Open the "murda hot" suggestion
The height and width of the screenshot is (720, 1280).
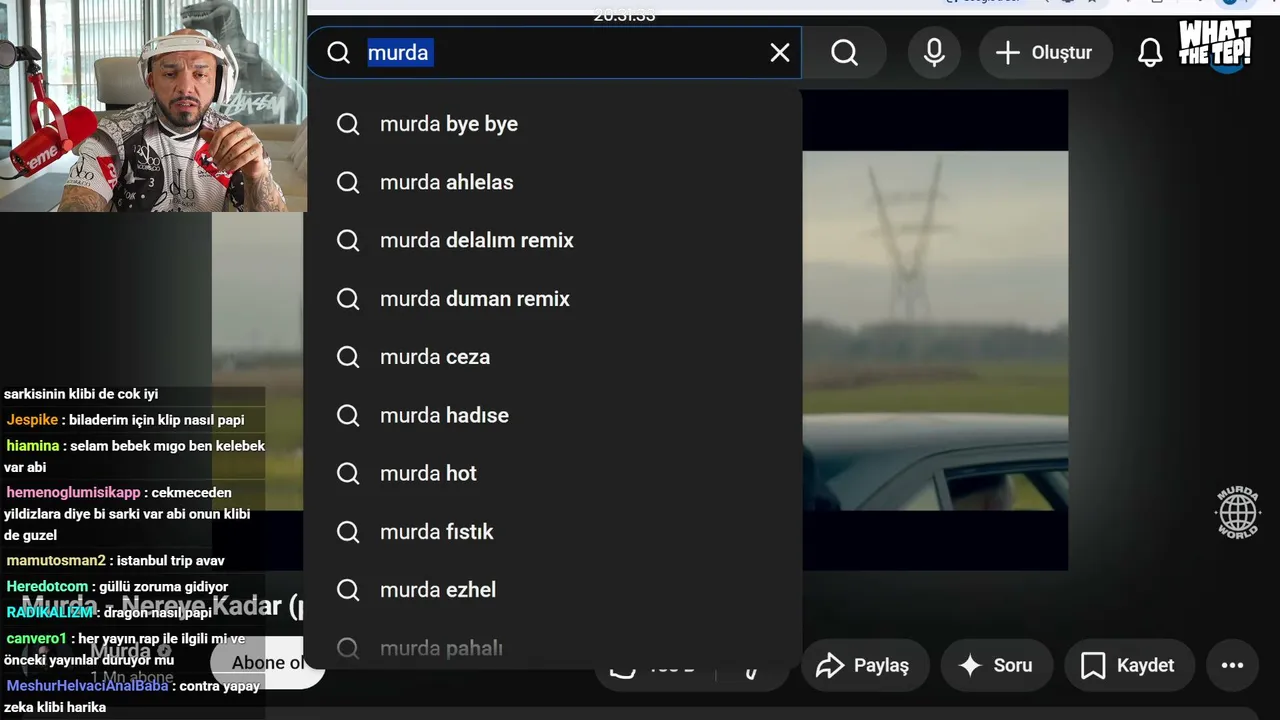553,473
